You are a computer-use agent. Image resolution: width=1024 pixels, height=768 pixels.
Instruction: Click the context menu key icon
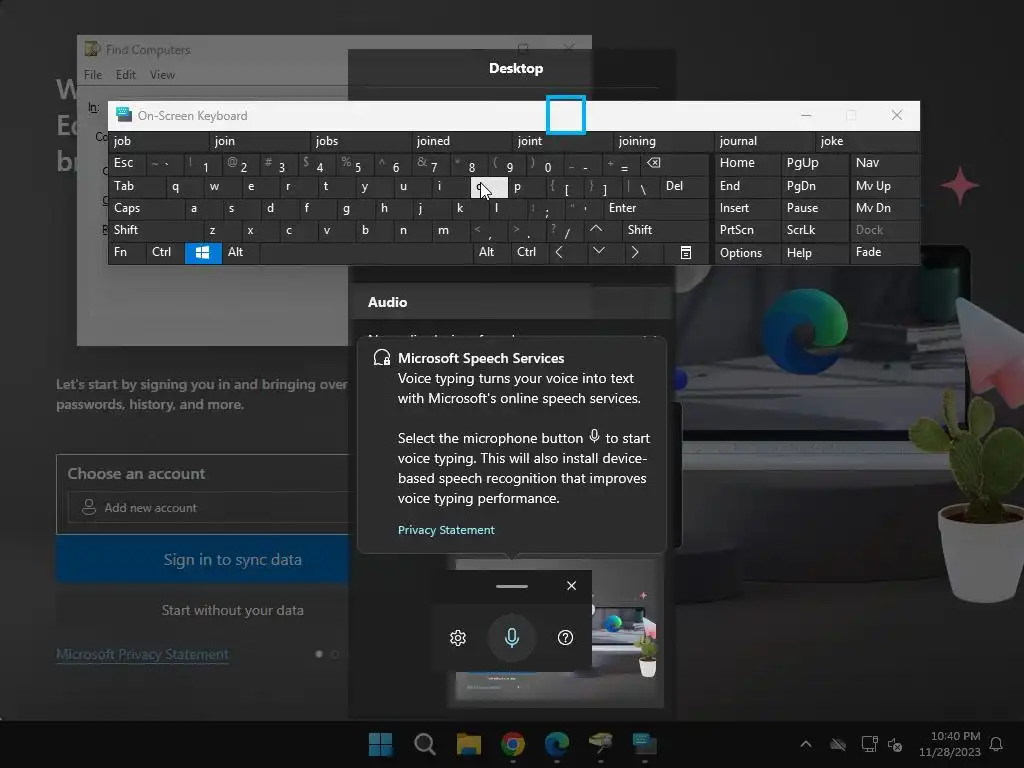(x=686, y=253)
